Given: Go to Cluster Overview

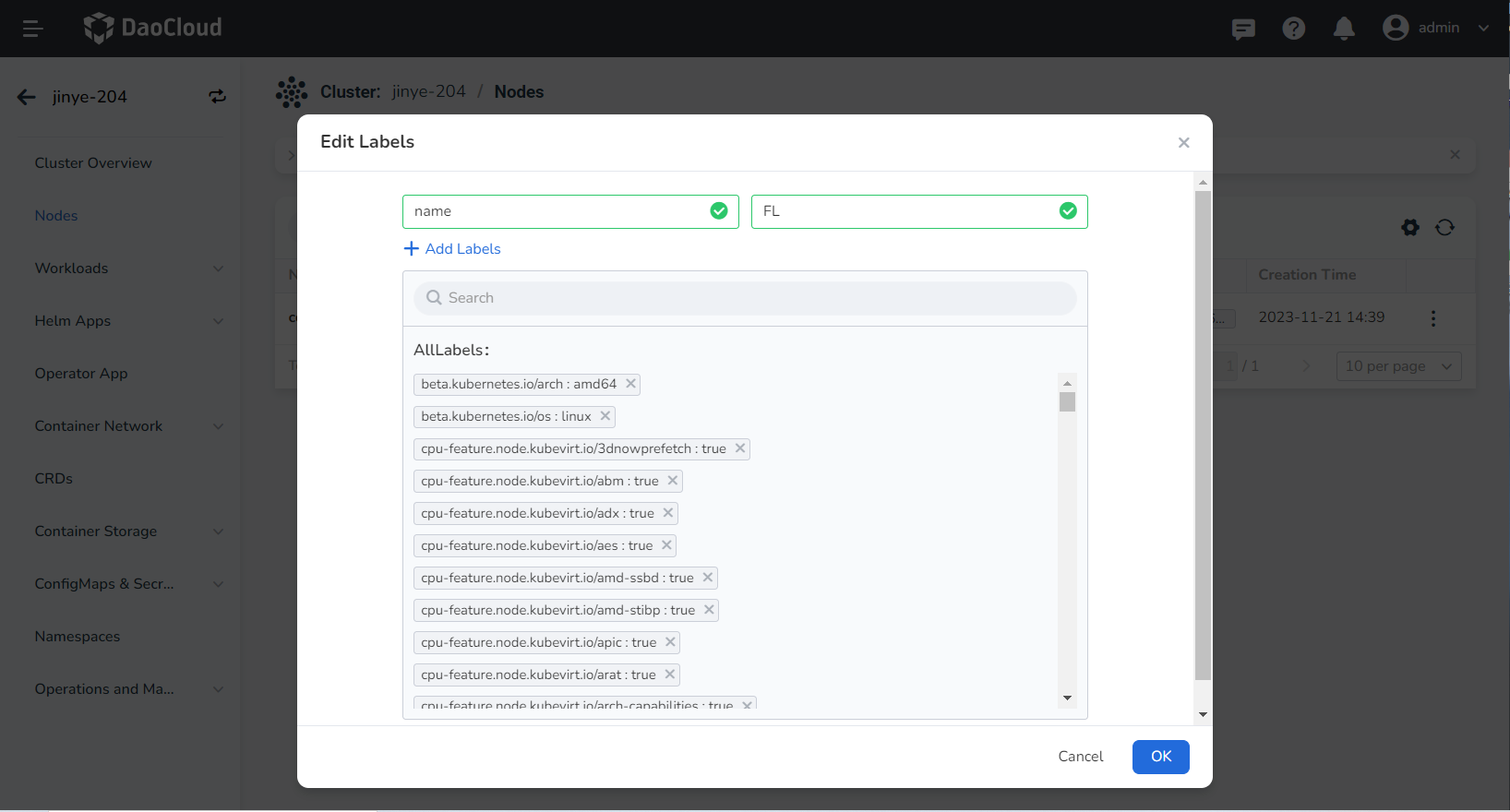Looking at the screenshot, I should (93, 163).
